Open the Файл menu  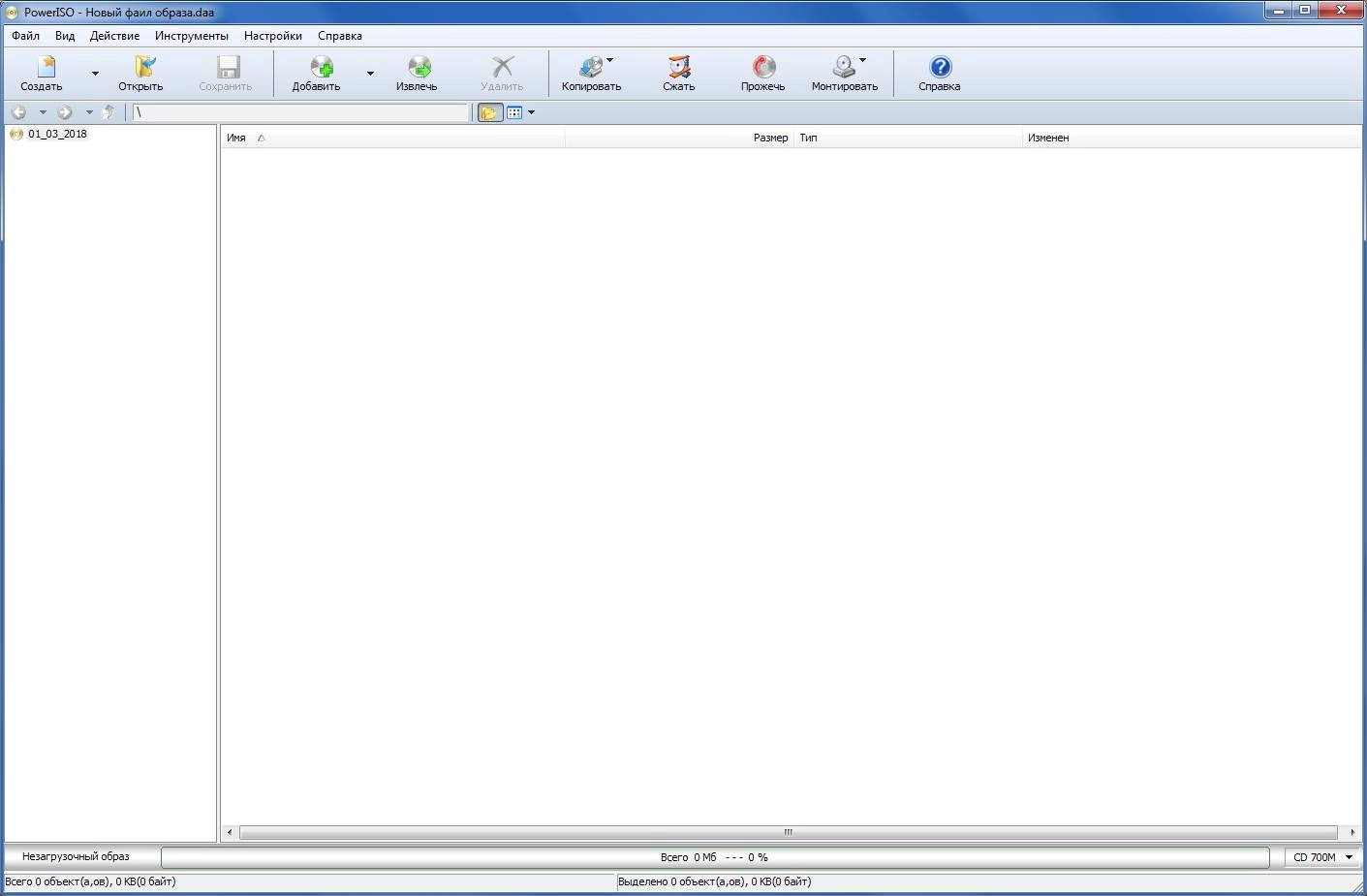26,36
